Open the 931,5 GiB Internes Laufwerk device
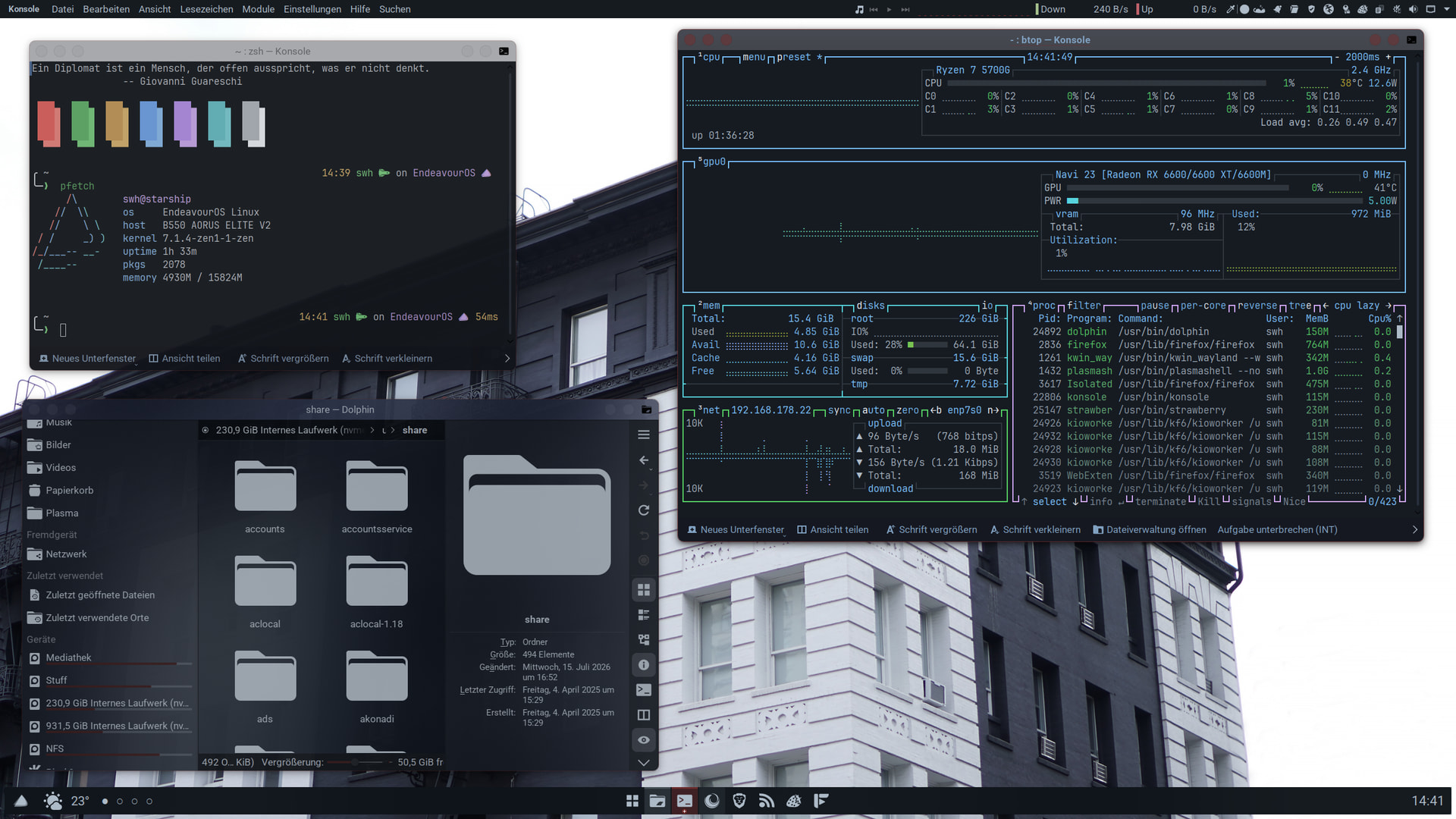Viewport: 1456px width, 819px height. click(x=109, y=726)
